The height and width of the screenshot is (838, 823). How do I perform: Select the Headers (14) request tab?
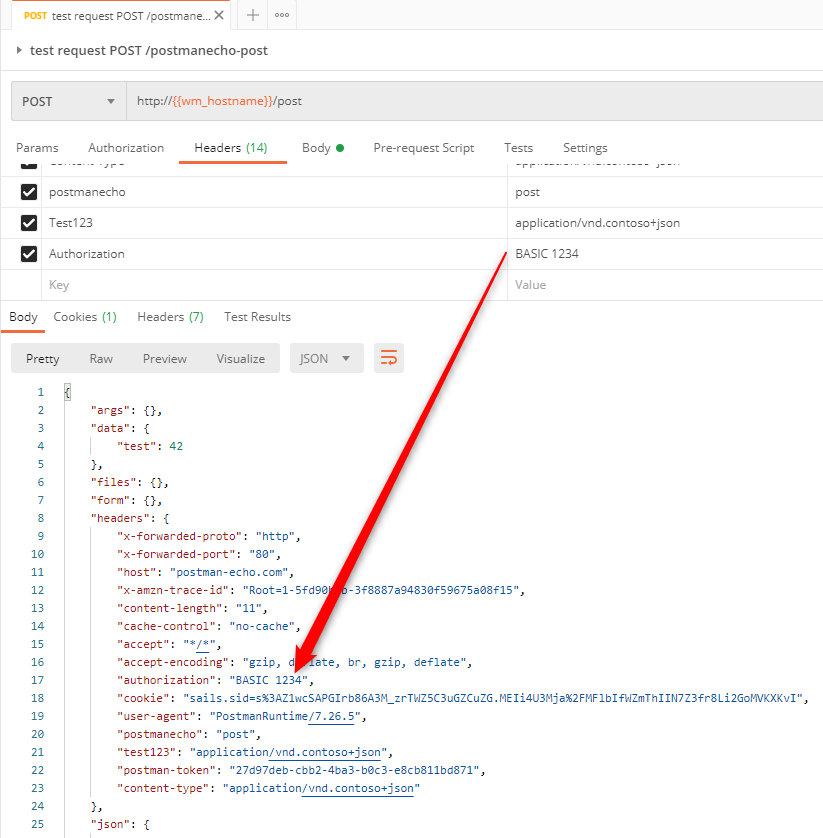point(231,148)
